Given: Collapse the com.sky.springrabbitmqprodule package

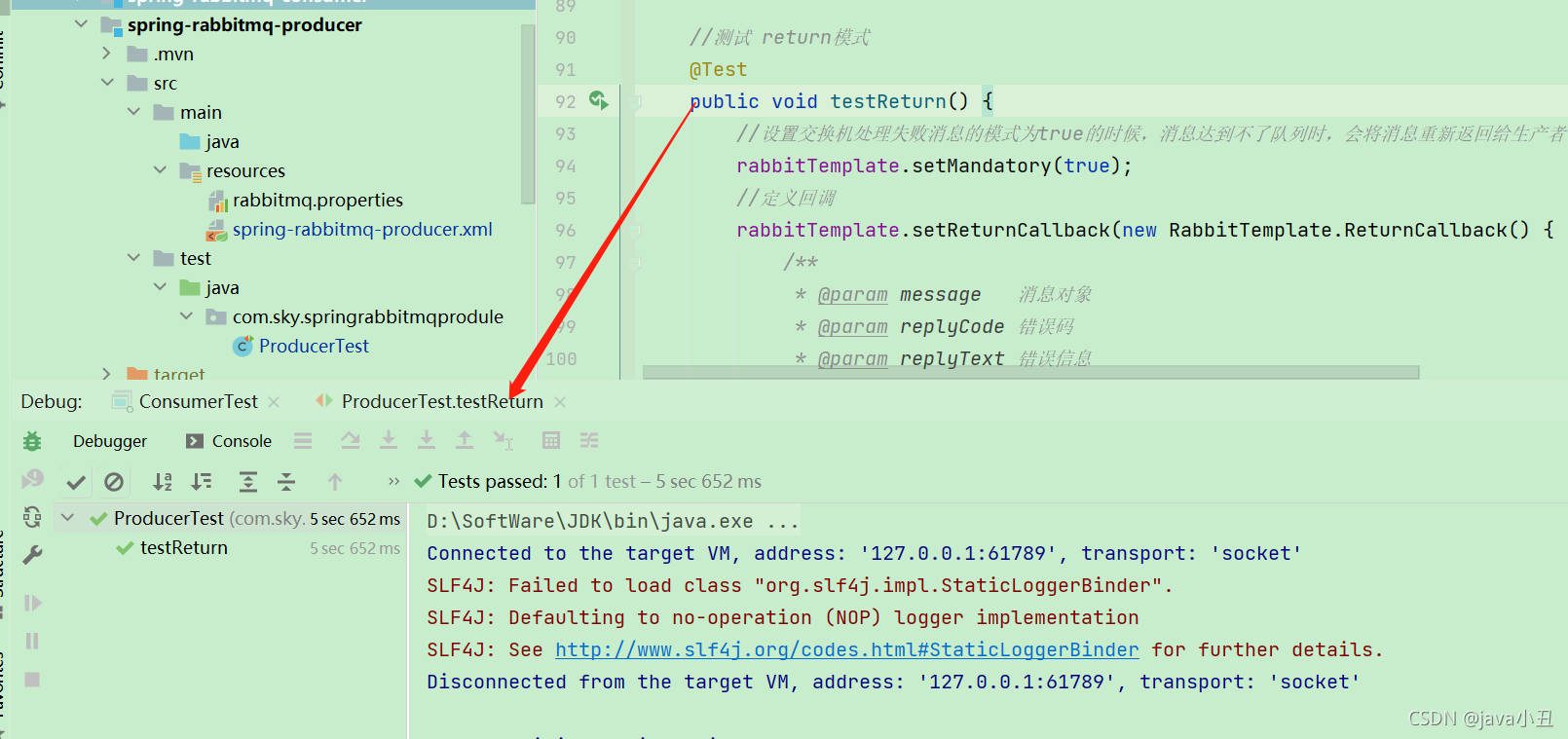Looking at the screenshot, I should click(x=186, y=316).
